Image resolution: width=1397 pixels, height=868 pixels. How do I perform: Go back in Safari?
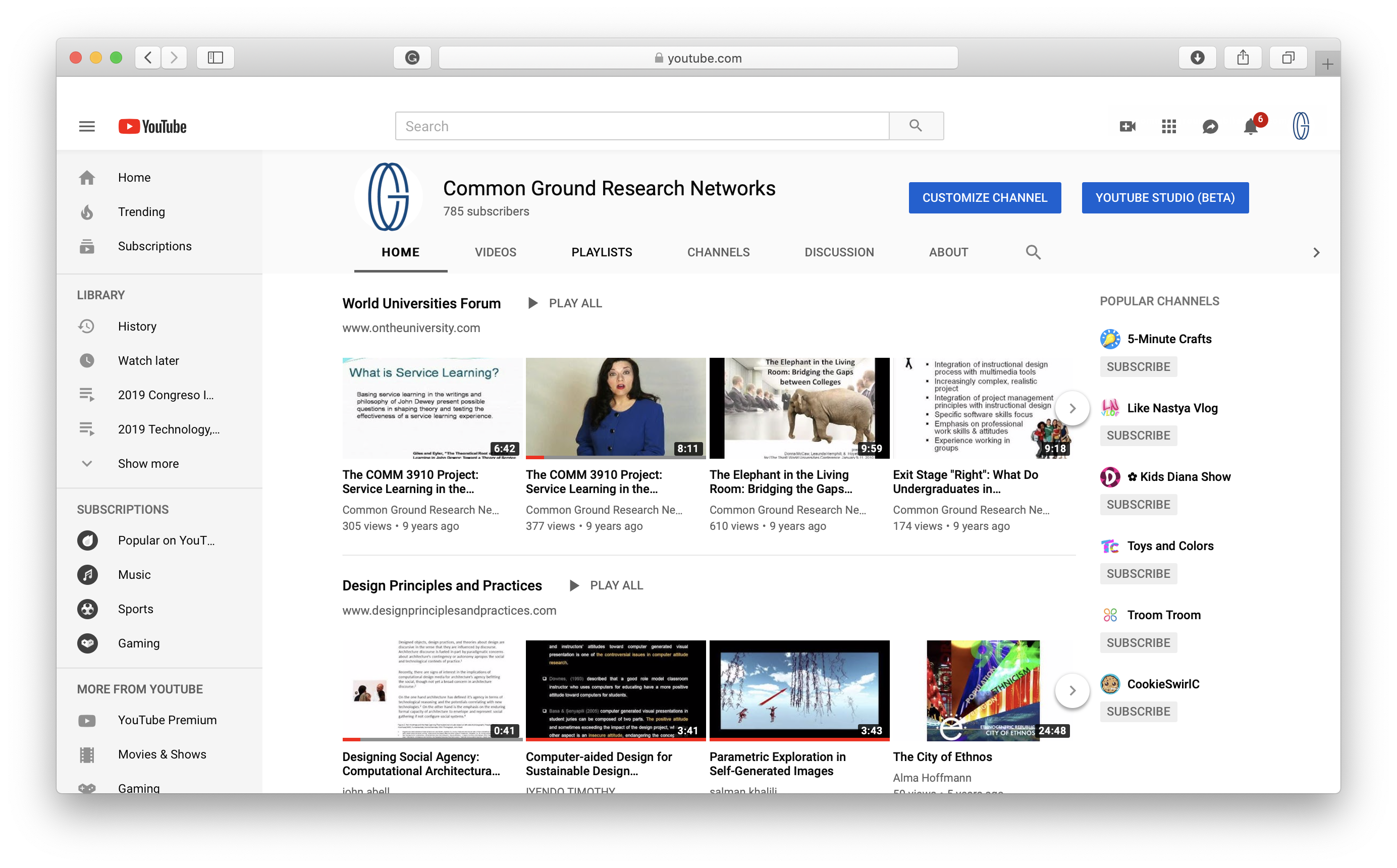click(x=148, y=58)
